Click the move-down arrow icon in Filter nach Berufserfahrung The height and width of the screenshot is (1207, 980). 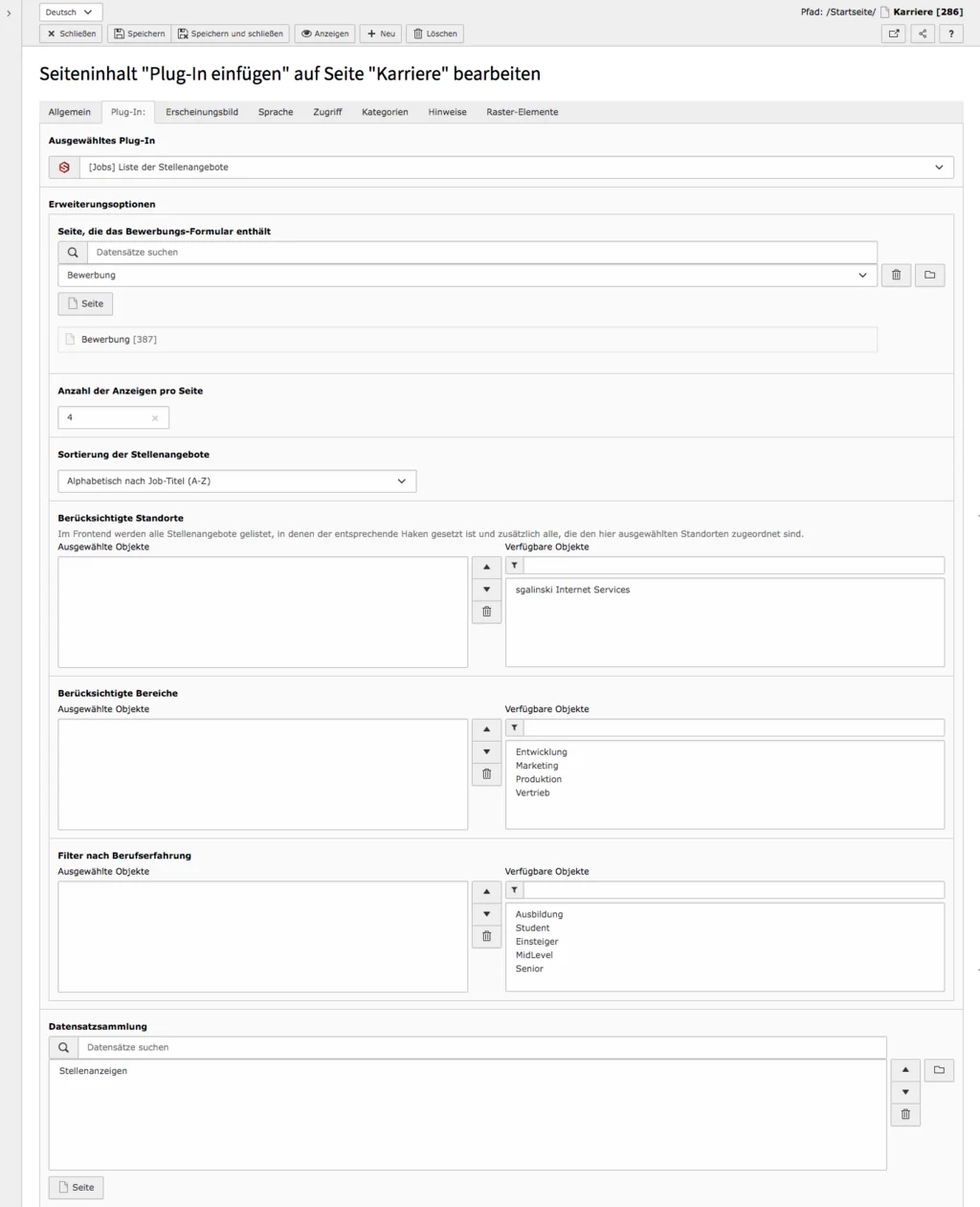[486, 913]
